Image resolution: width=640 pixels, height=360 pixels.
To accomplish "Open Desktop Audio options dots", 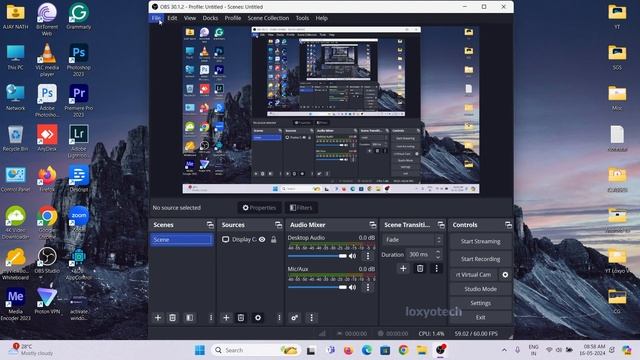I will [x=368, y=256].
